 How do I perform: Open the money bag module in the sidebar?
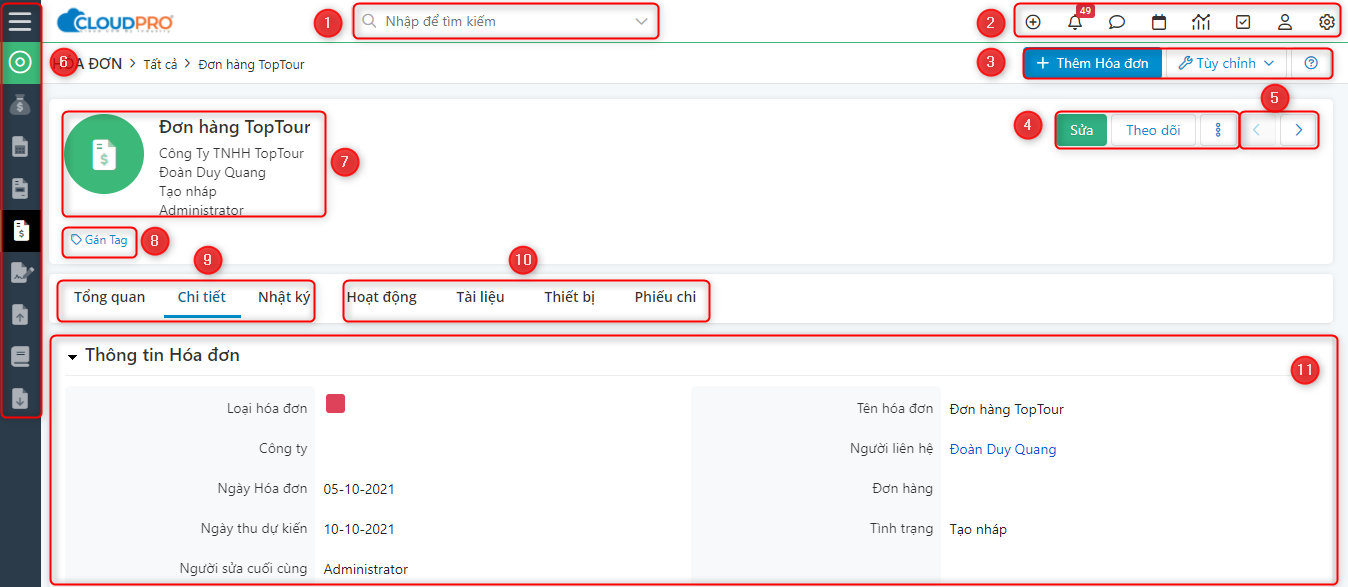(20, 104)
